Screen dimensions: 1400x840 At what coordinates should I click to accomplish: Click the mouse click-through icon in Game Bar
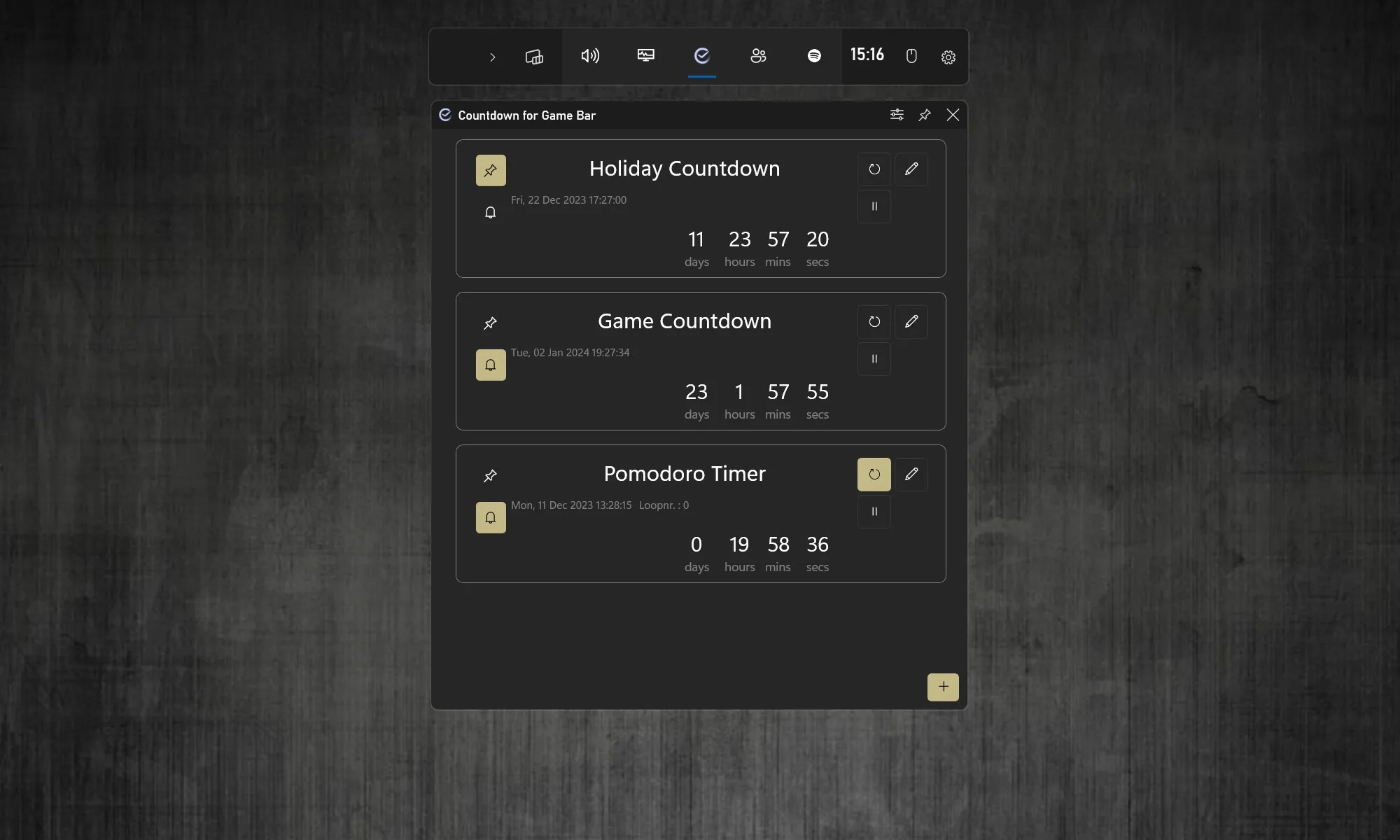[x=911, y=57]
